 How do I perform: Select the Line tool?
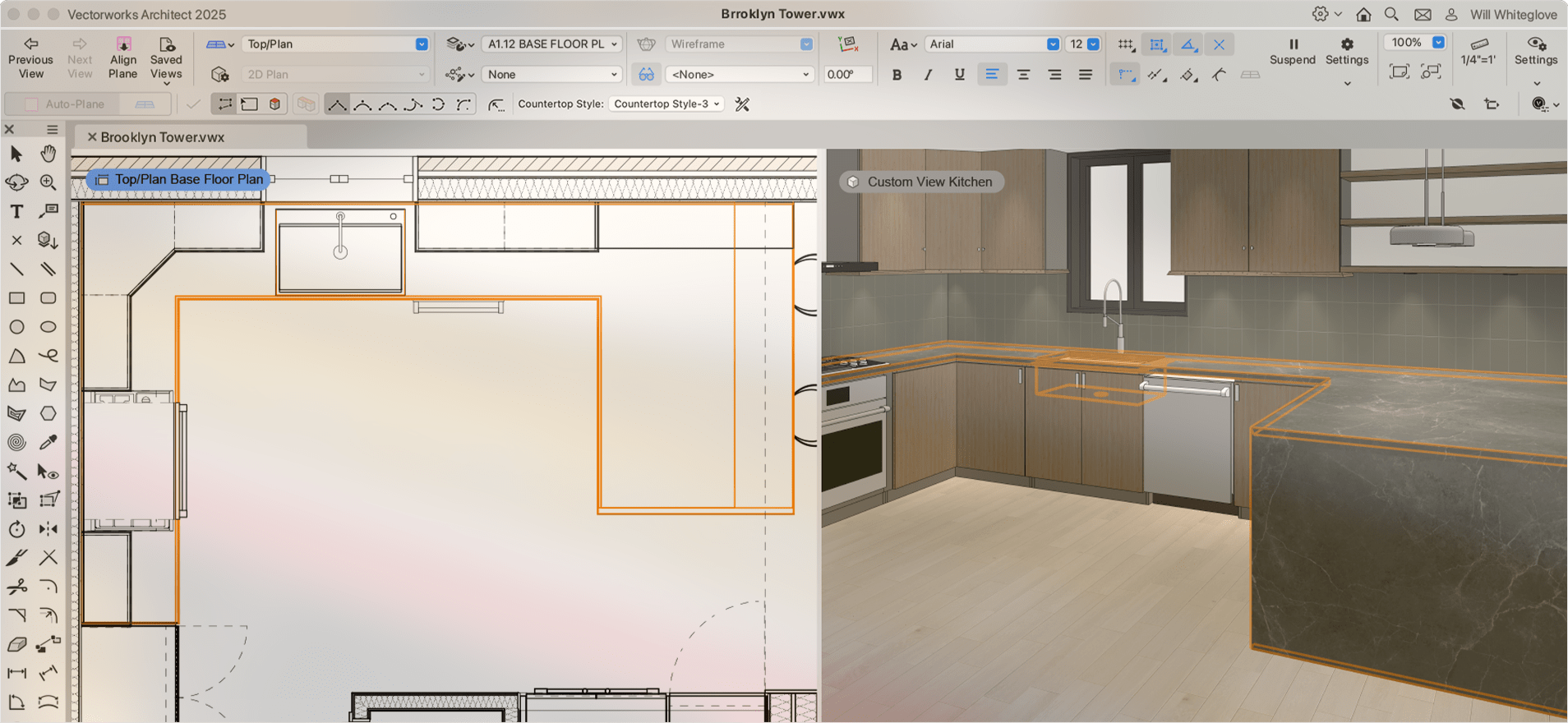pos(16,269)
